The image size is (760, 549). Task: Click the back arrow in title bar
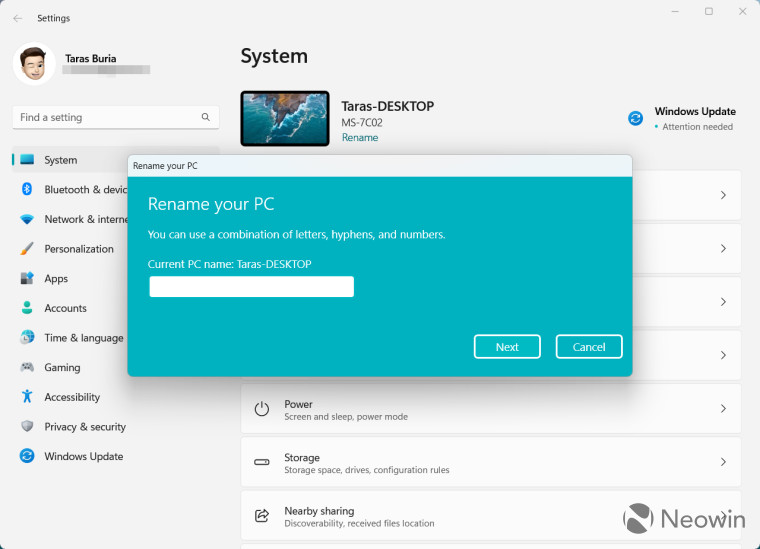click(x=18, y=18)
